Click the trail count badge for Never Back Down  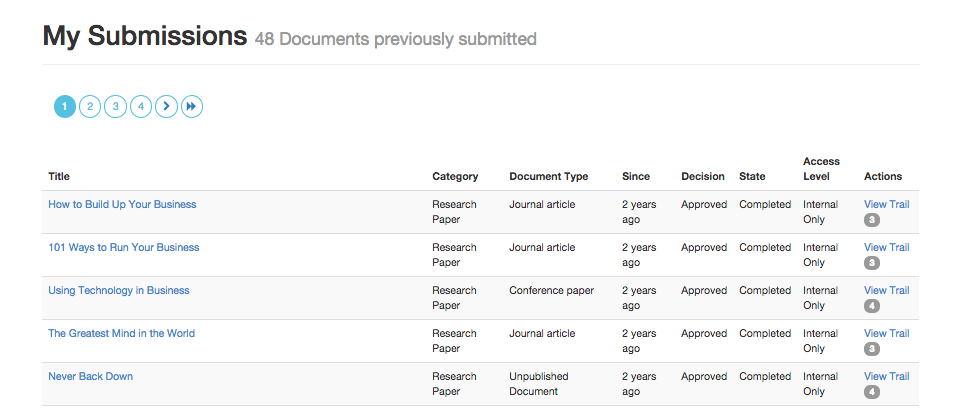tap(872, 392)
